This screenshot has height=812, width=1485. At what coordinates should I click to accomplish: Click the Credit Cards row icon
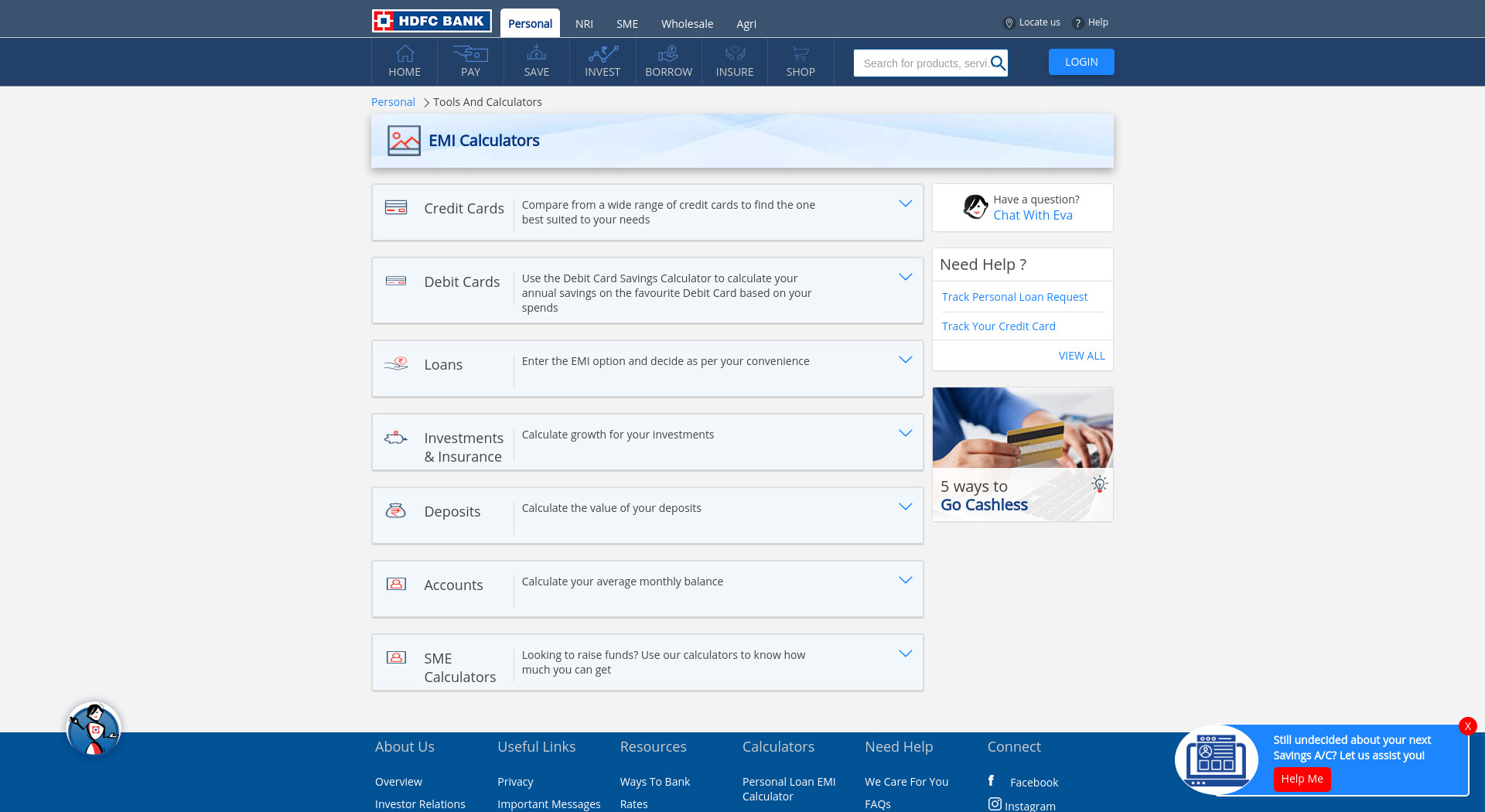[x=396, y=207]
